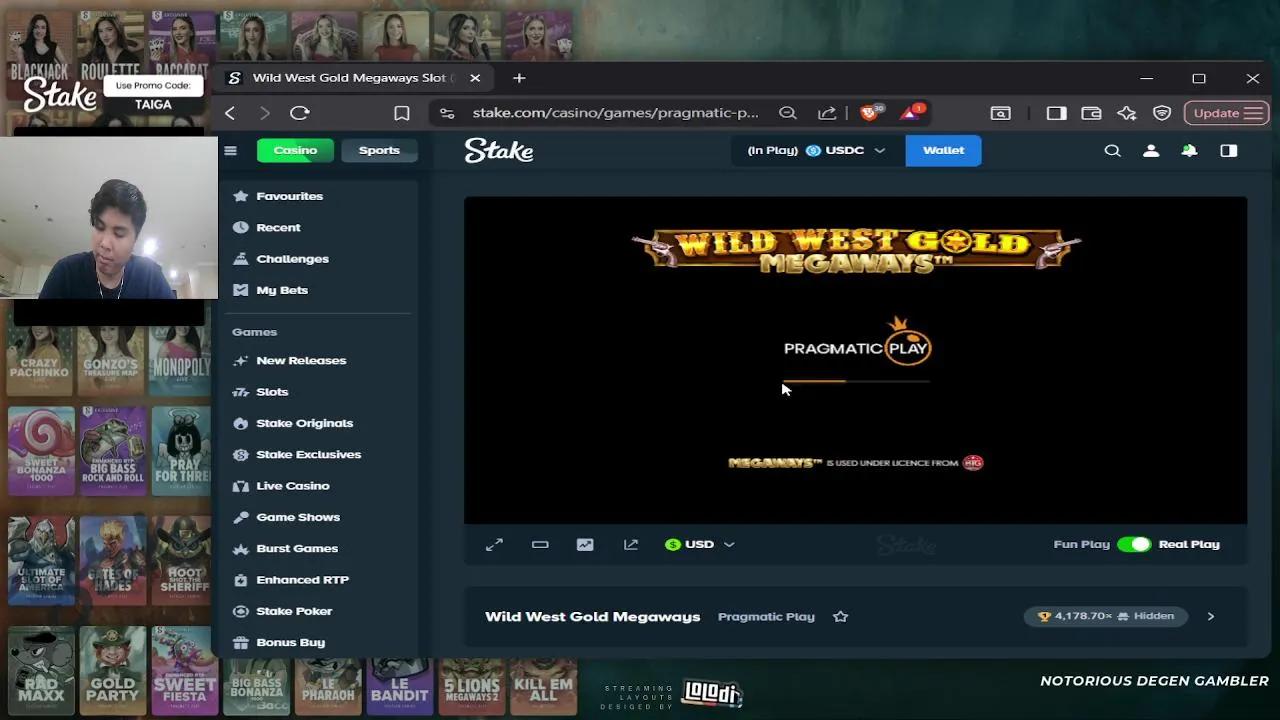Toggle the right side panel icon in Stake header

pos(1228,150)
